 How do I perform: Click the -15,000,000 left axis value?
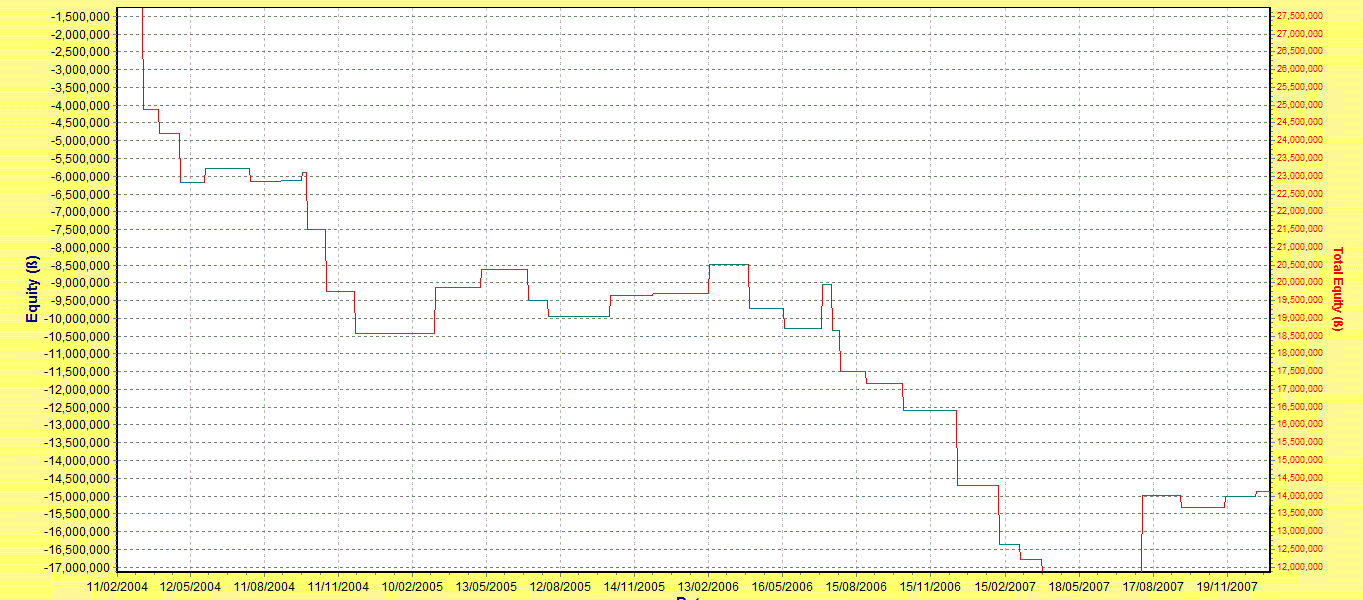pyautogui.click(x=78, y=496)
